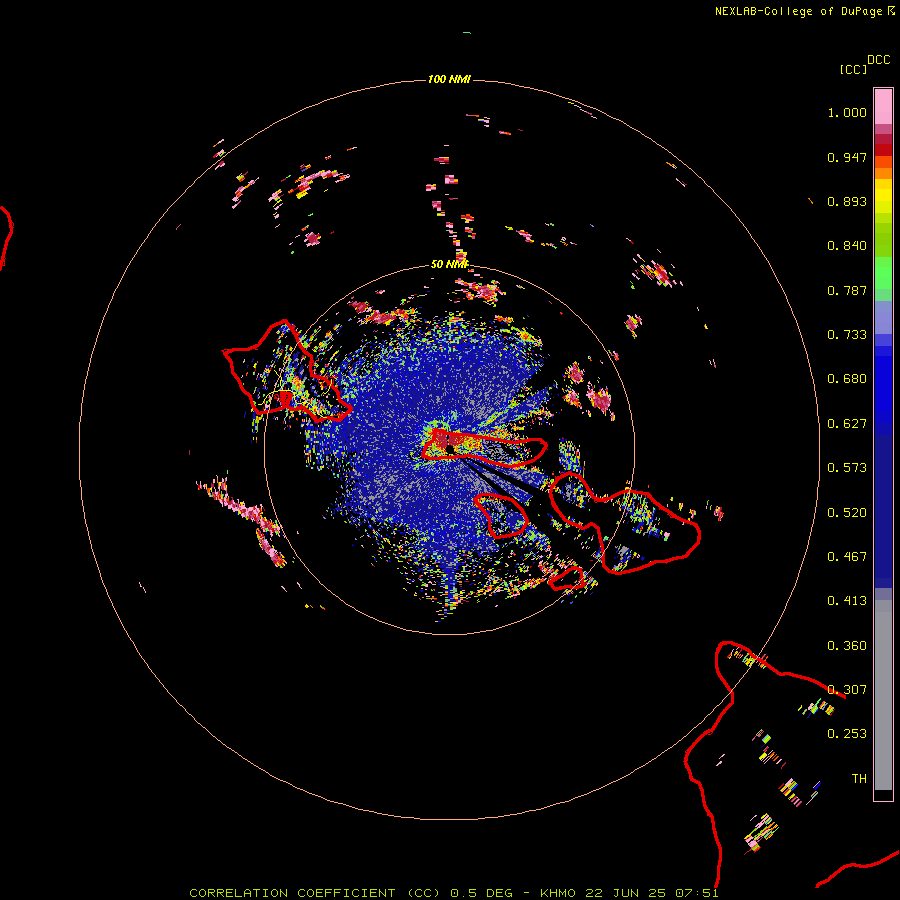
Task: Click the 0.413 value on the color scale
Action: [x=847, y=601]
